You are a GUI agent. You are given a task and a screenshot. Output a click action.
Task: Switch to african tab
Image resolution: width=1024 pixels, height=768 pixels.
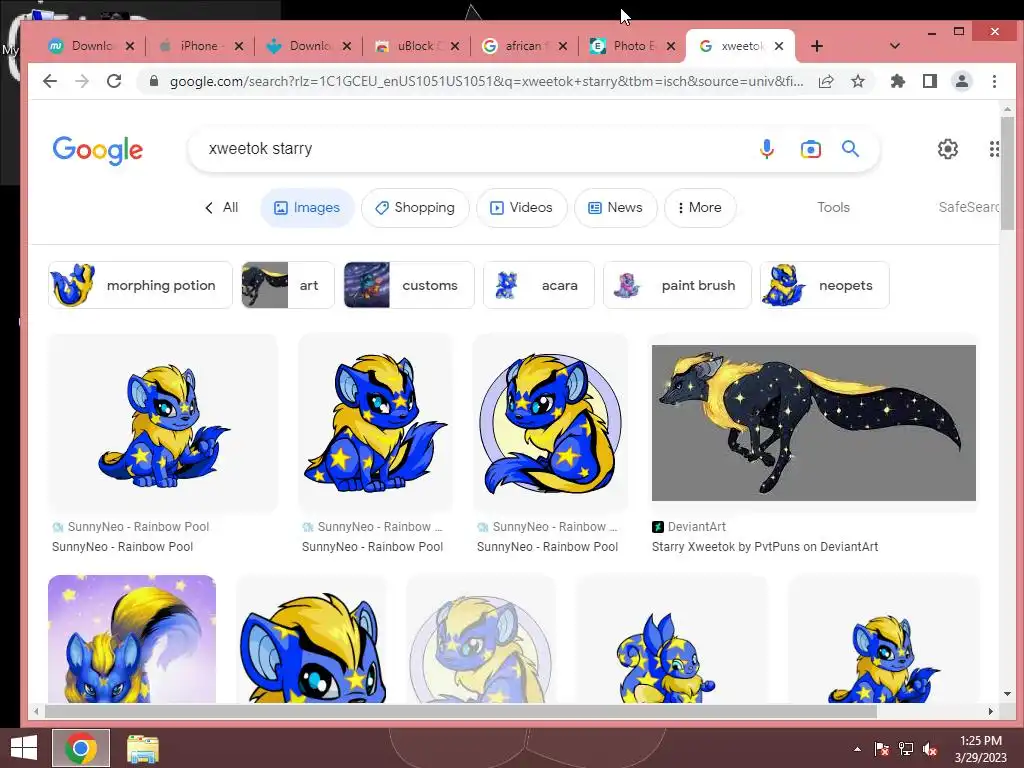click(x=517, y=46)
